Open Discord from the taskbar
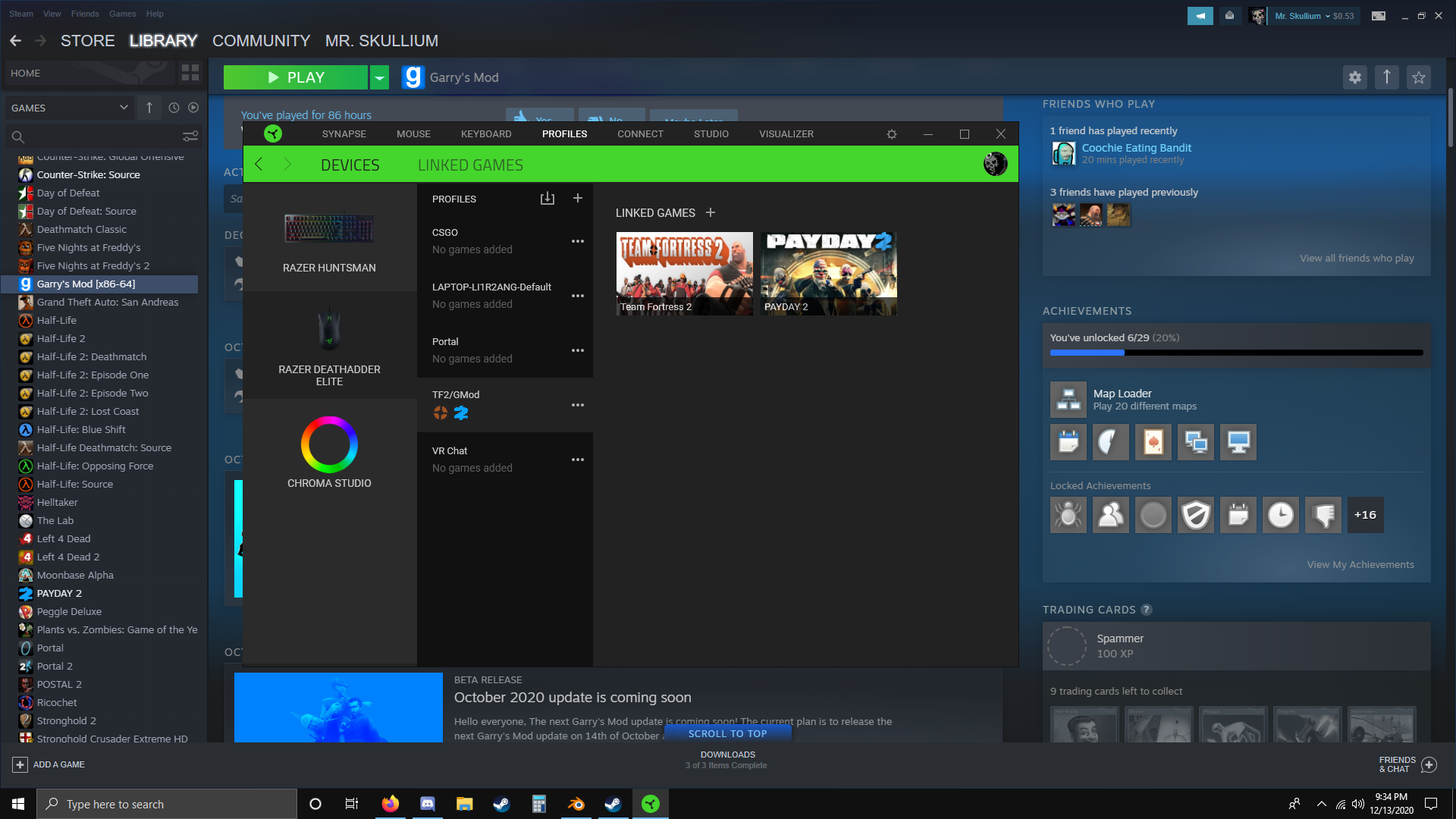The width and height of the screenshot is (1456, 819). coord(427,804)
